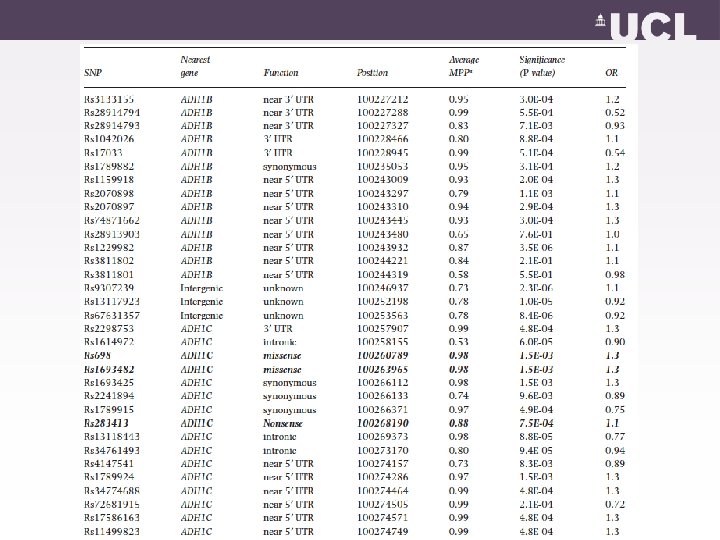This screenshot has height=540, width=720.
Task: Click SNP cell Rs1042026
Action: [109, 139]
